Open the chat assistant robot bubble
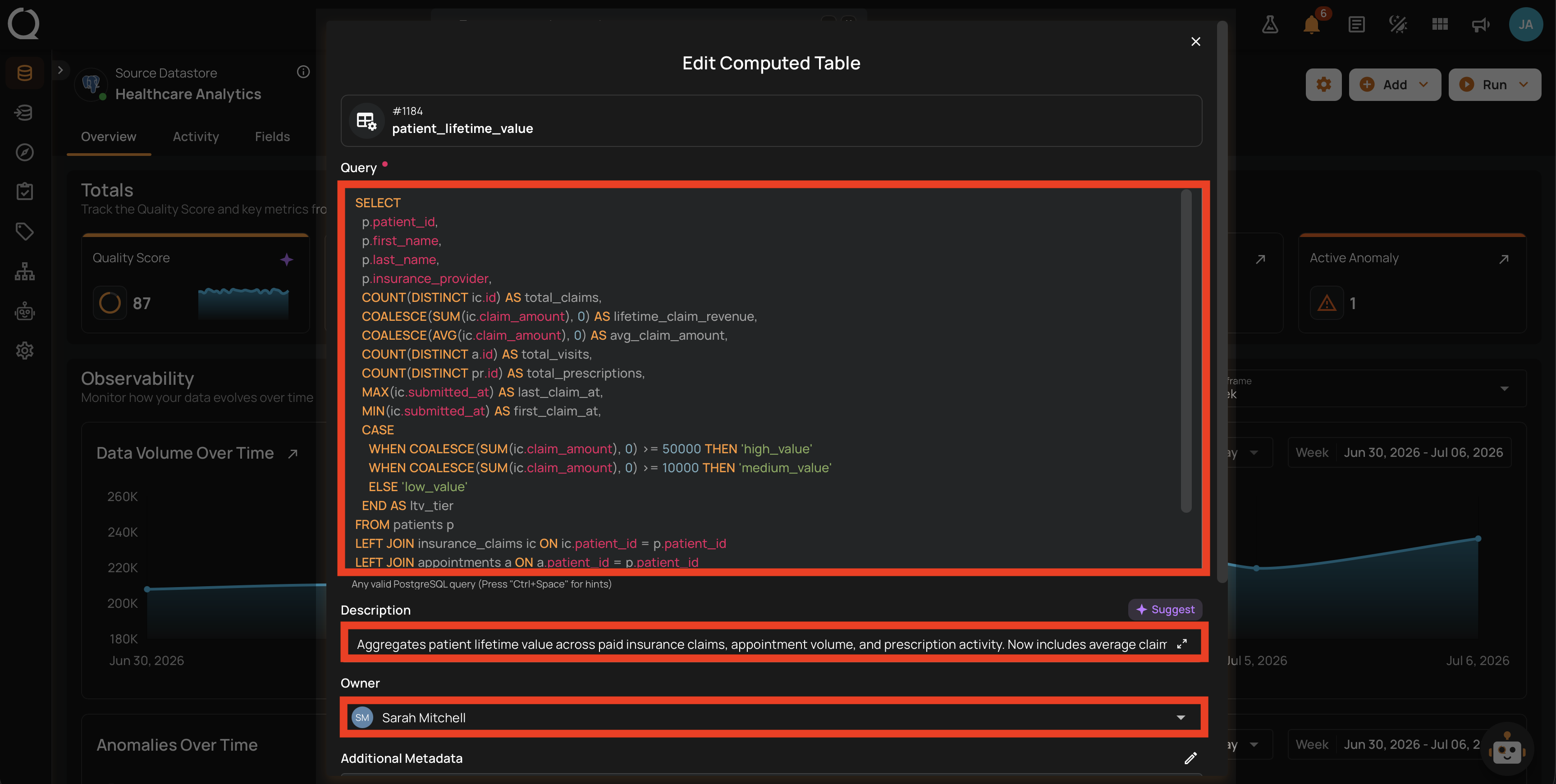The height and width of the screenshot is (784, 1556). tap(1507, 750)
